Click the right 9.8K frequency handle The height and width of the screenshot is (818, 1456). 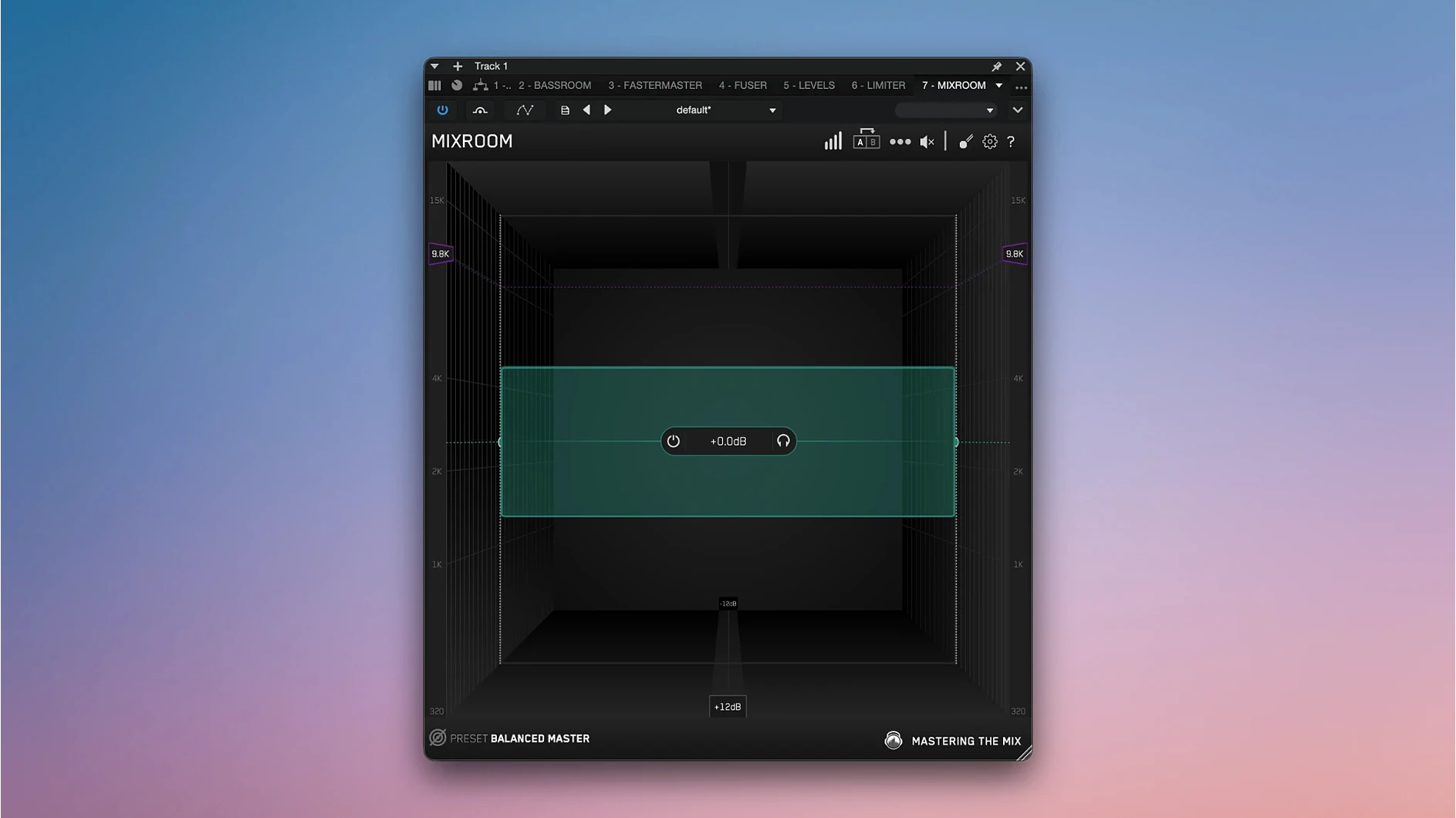(x=1015, y=254)
